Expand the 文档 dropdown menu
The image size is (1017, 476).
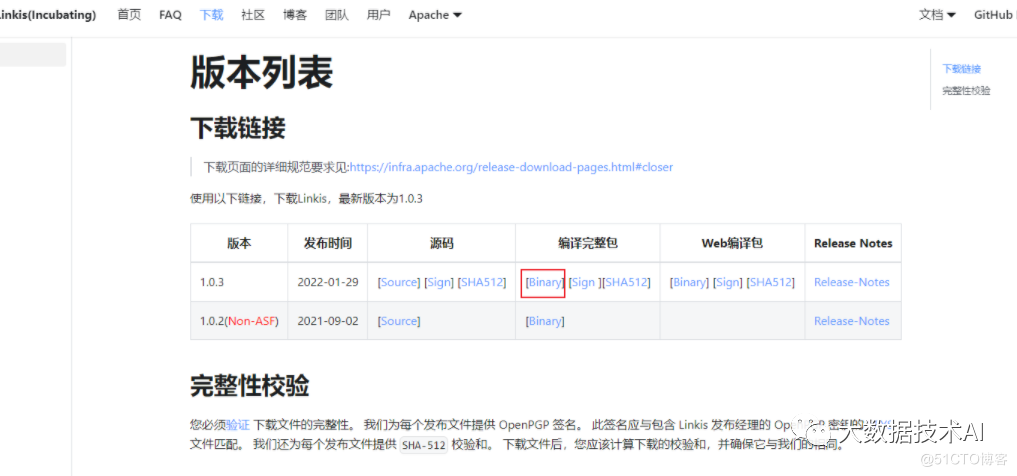tap(937, 15)
